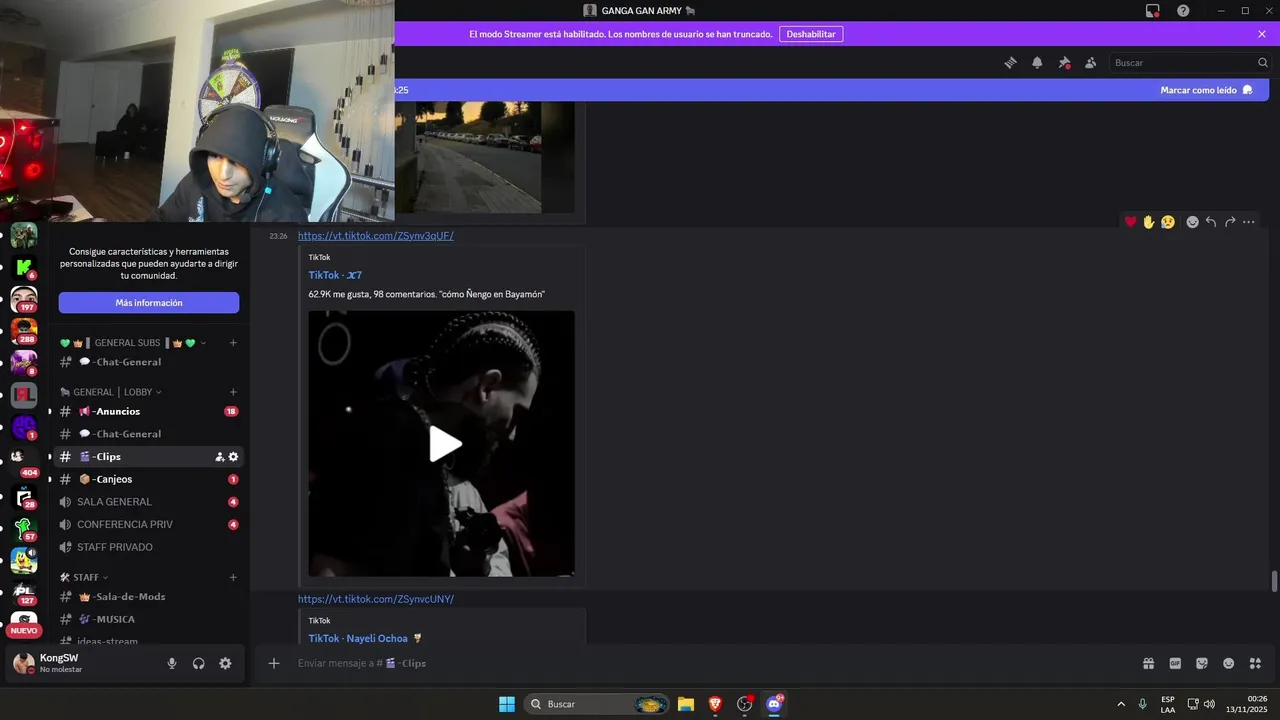Click plus icon to attach a file
The height and width of the screenshot is (720, 1280).
pos(274,663)
